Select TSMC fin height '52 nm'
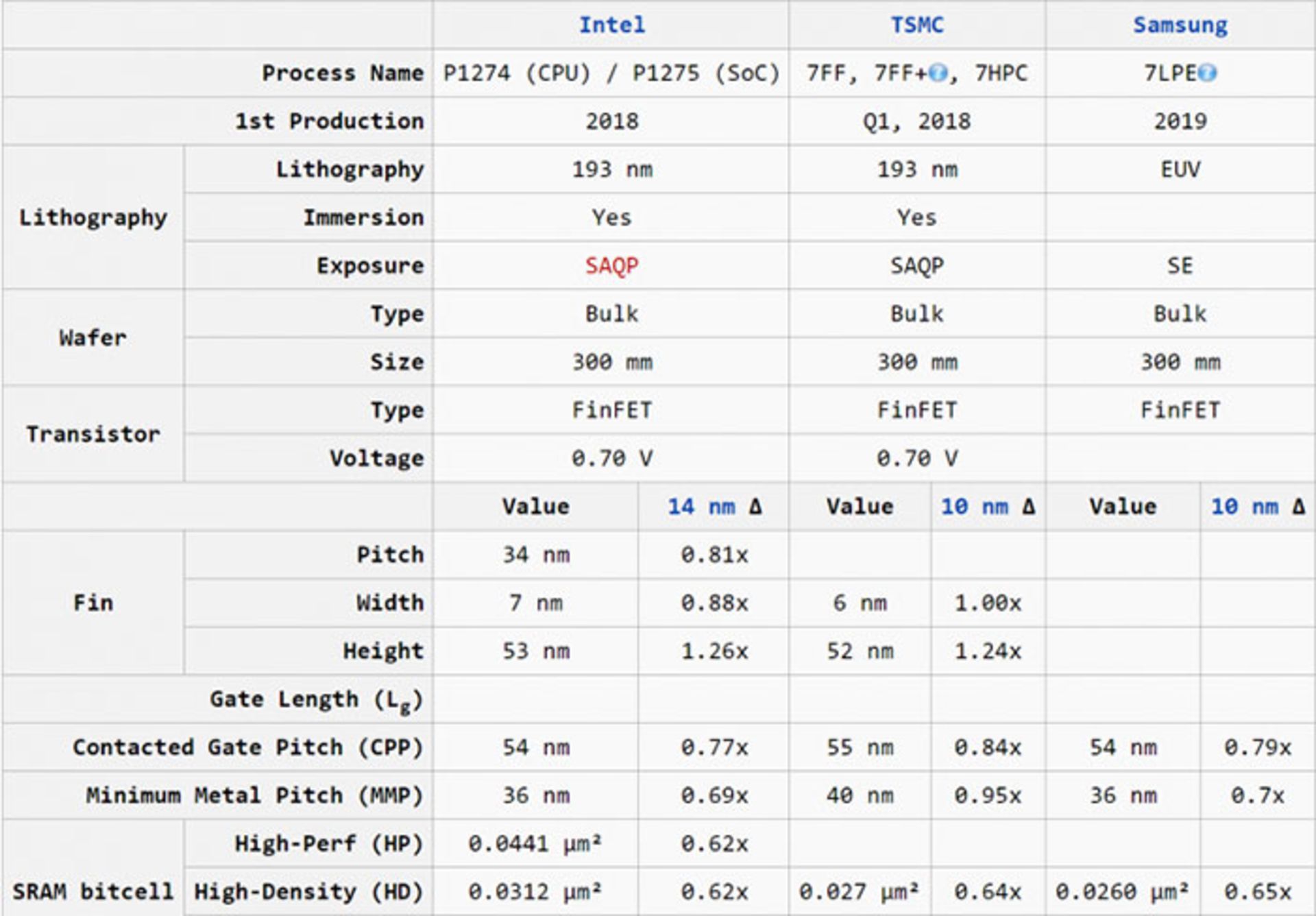 coord(860,651)
